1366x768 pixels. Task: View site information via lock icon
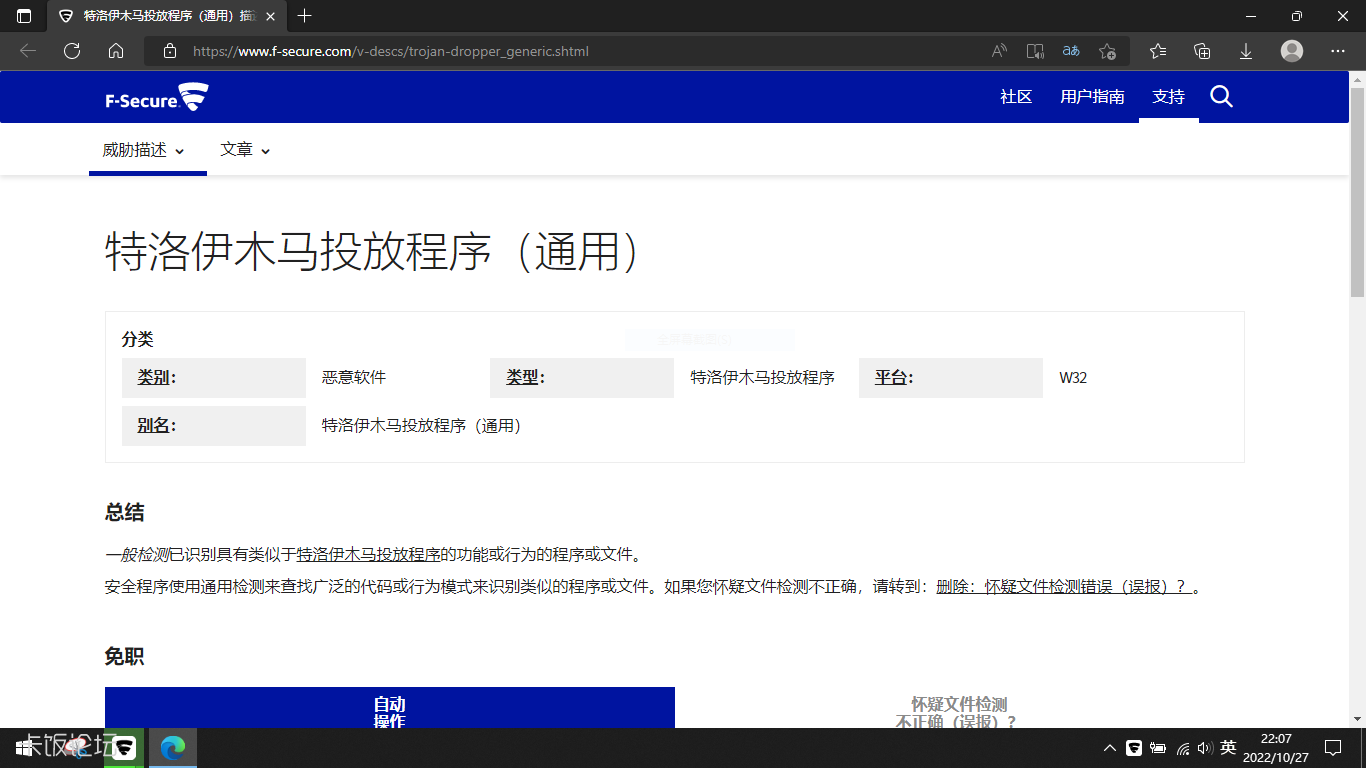(x=169, y=51)
